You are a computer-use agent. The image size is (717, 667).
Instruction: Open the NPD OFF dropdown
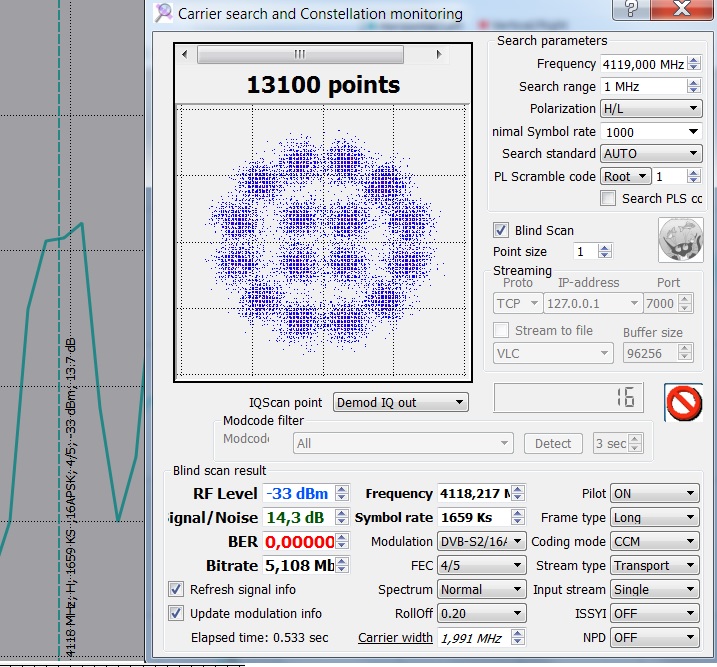pyautogui.click(x=655, y=637)
